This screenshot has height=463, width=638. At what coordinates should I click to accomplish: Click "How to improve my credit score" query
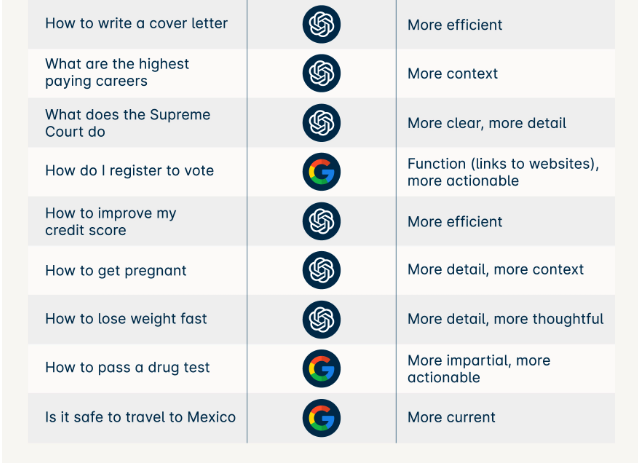click(110, 222)
